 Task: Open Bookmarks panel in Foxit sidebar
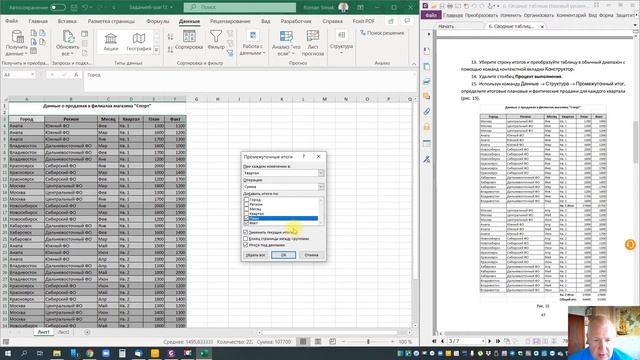tap(427, 51)
